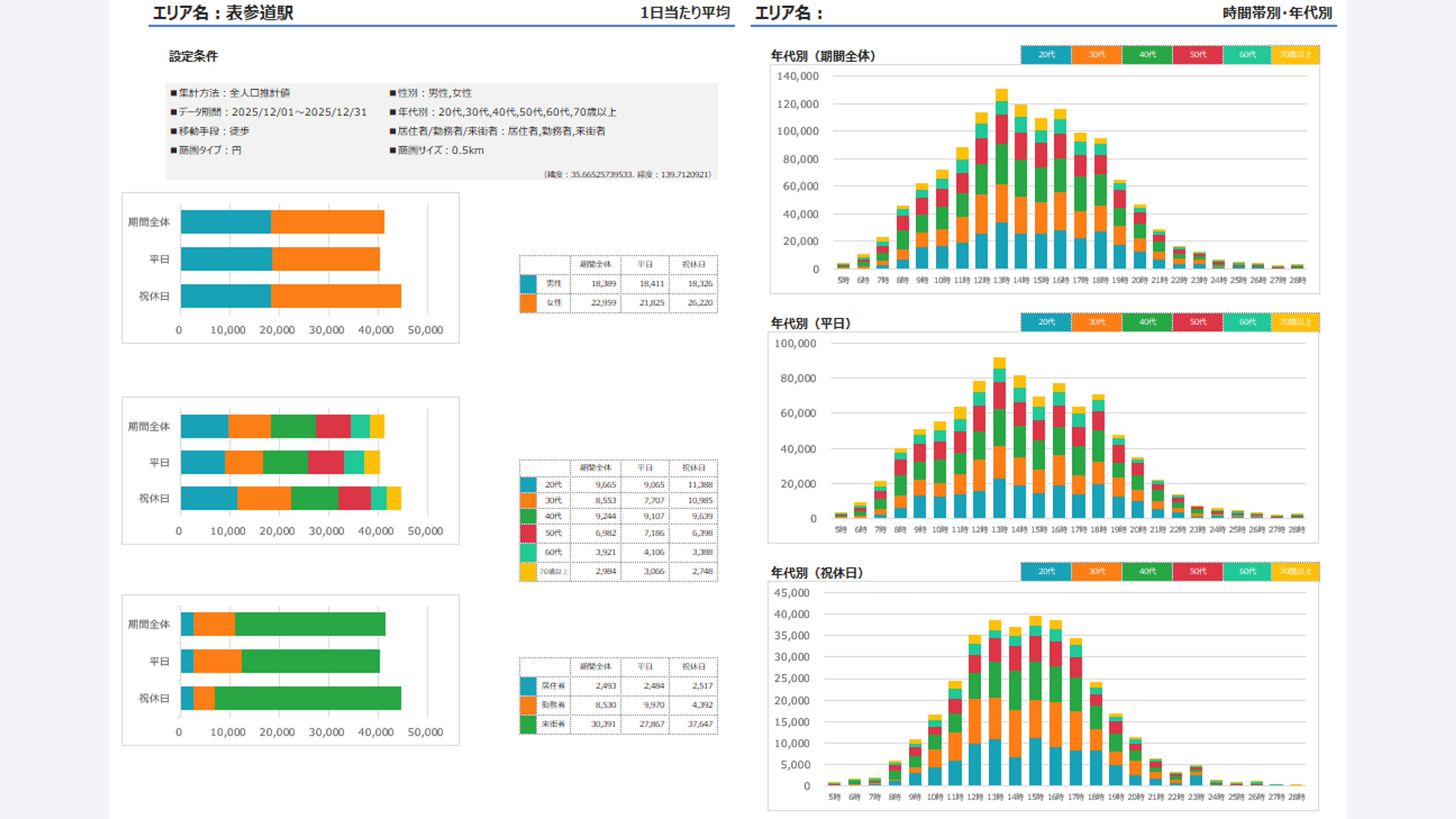1456x819 pixels.
Task: Click the 70歳以上 legend in 年代別（期間全体）chart
Action: pyautogui.click(x=1295, y=55)
